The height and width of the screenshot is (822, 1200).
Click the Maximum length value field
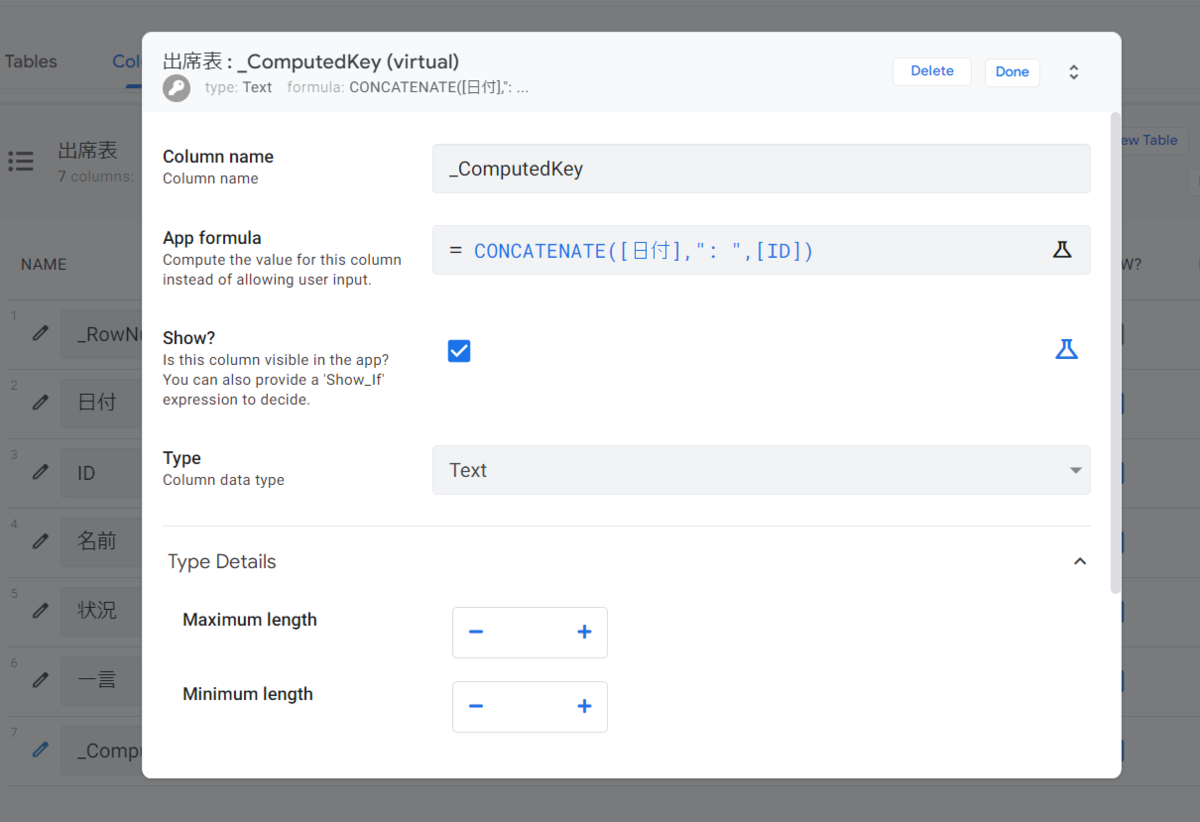pos(530,632)
